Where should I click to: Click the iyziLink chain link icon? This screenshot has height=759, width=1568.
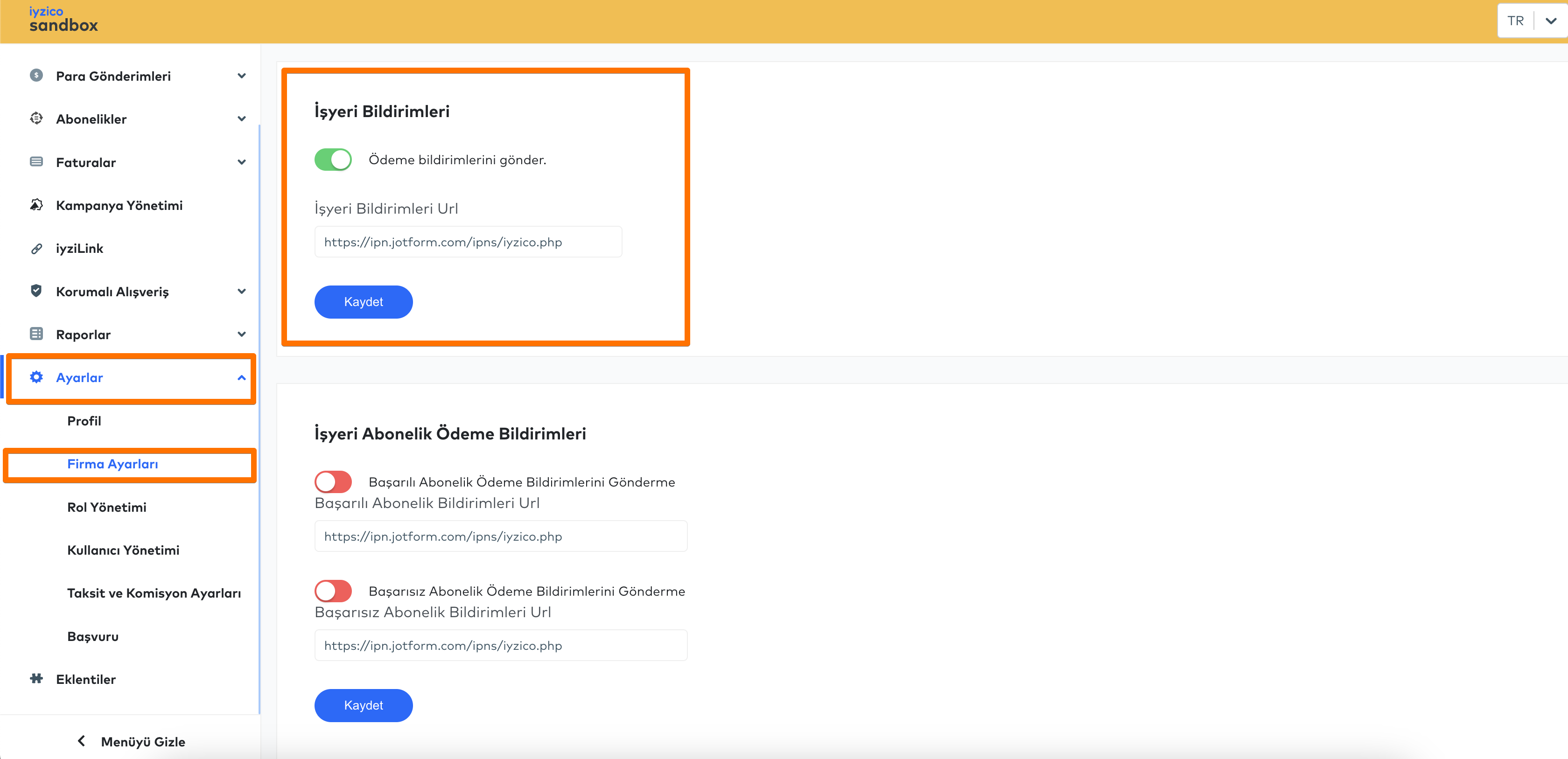coord(36,248)
